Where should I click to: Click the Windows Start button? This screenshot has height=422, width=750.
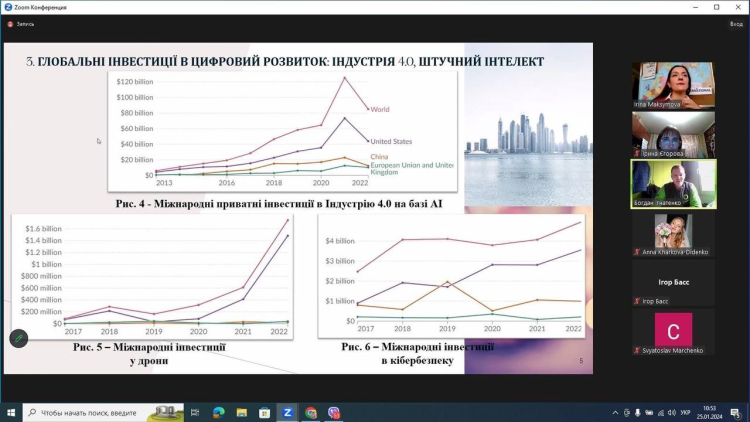(11, 411)
